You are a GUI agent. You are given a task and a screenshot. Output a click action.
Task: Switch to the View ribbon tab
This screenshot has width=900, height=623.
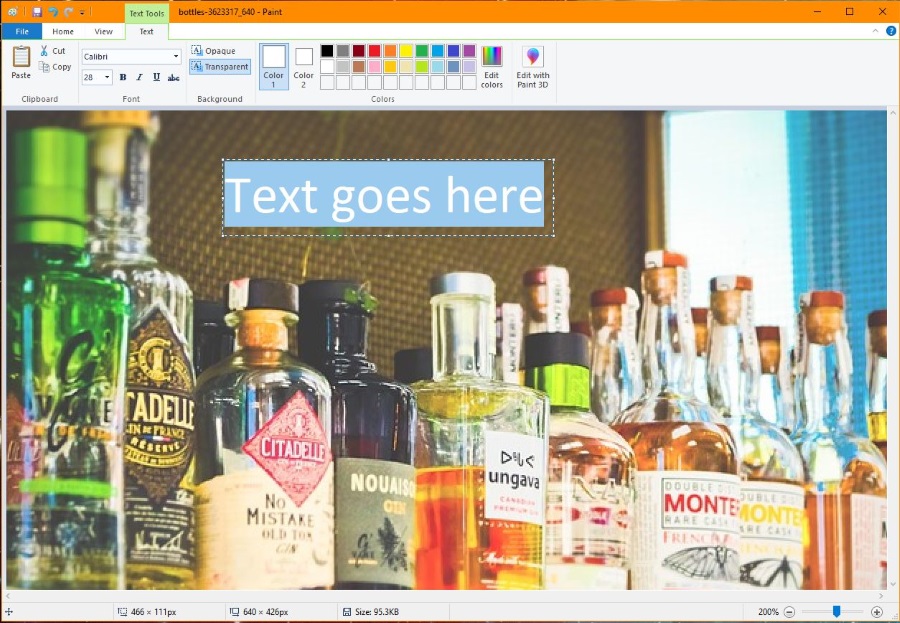(x=103, y=32)
